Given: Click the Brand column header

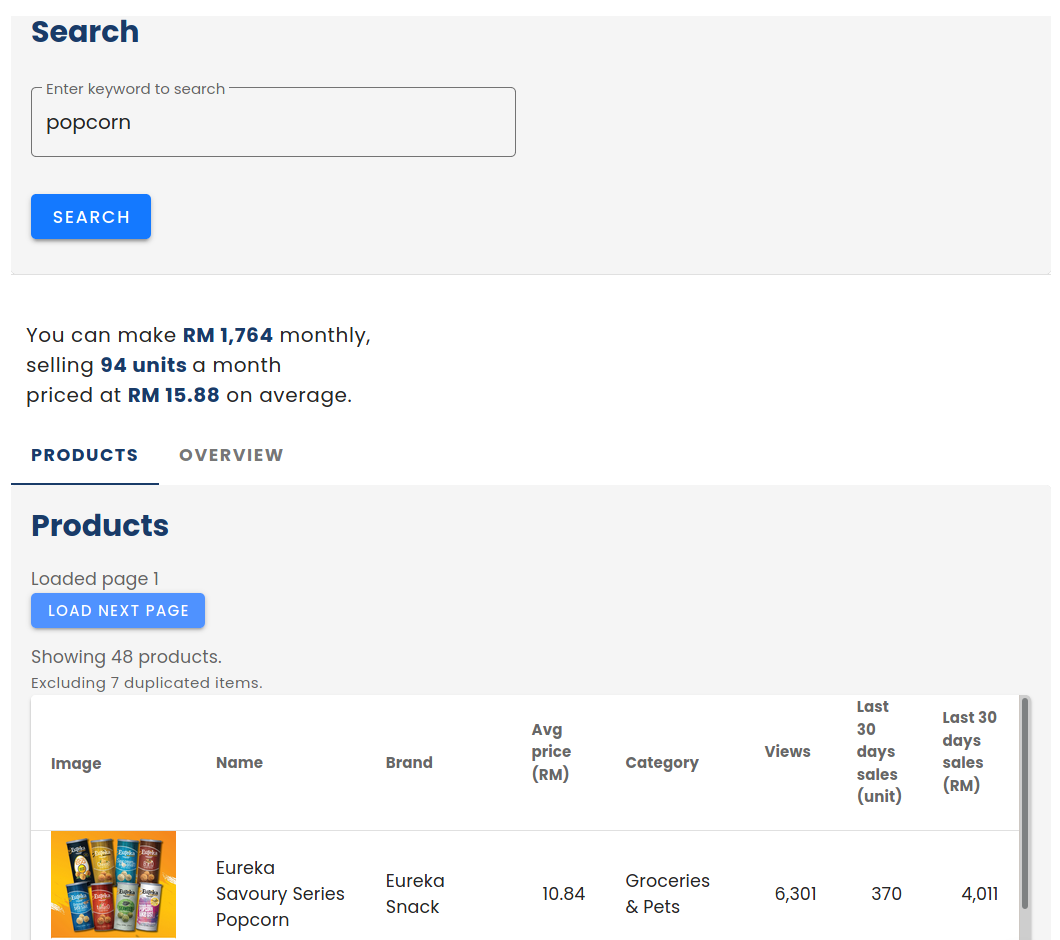Looking at the screenshot, I should coord(409,763).
